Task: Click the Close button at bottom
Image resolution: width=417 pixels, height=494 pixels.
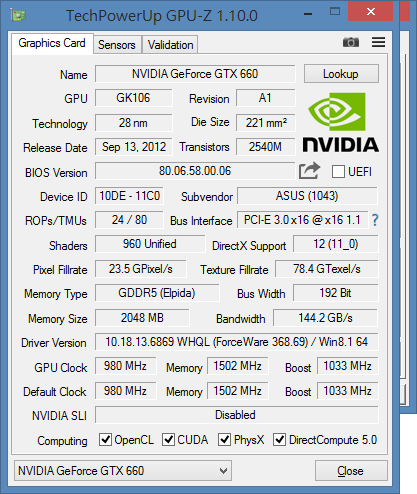Action: [x=351, y=471]
